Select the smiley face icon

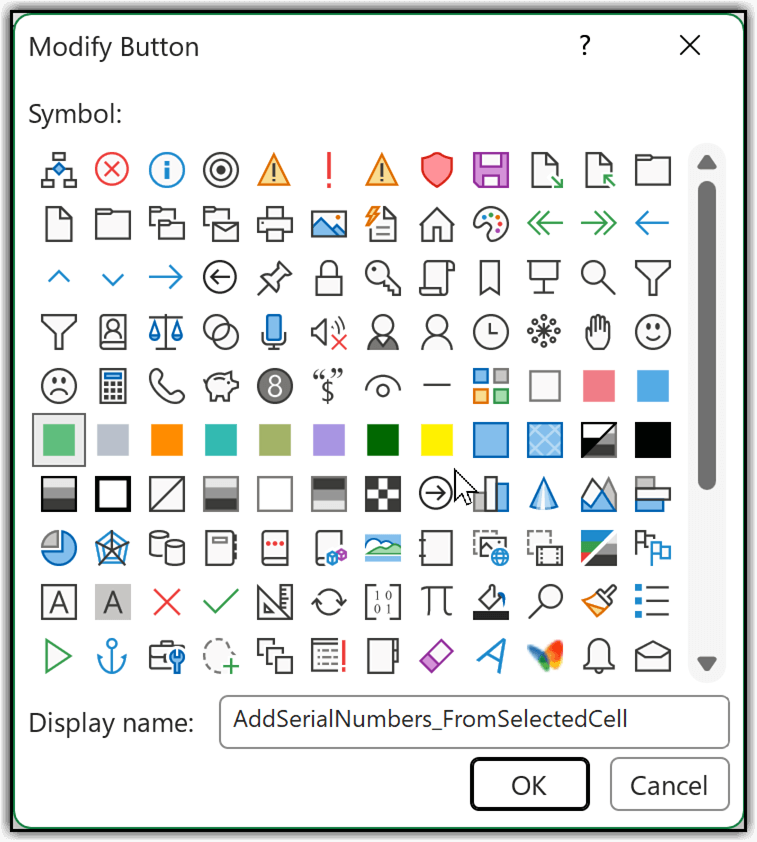click(x=652, y=332)
